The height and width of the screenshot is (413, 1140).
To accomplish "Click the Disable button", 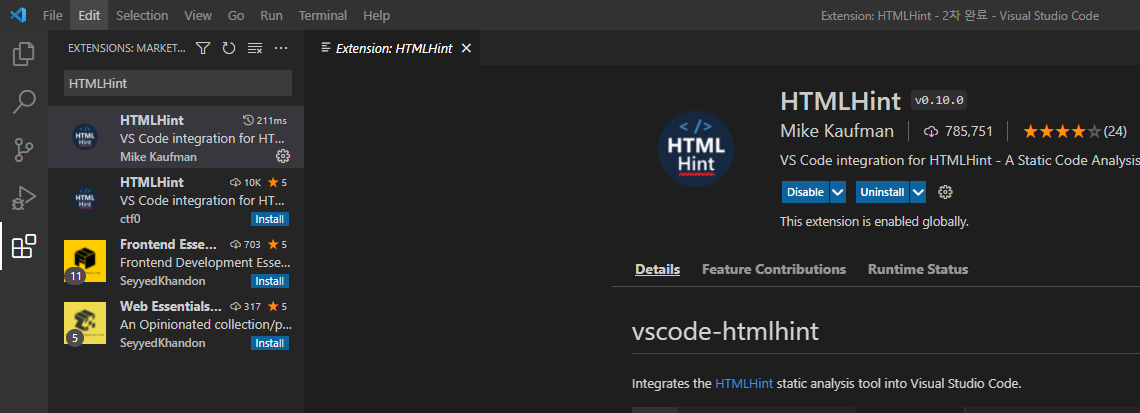I will point(806,192).
